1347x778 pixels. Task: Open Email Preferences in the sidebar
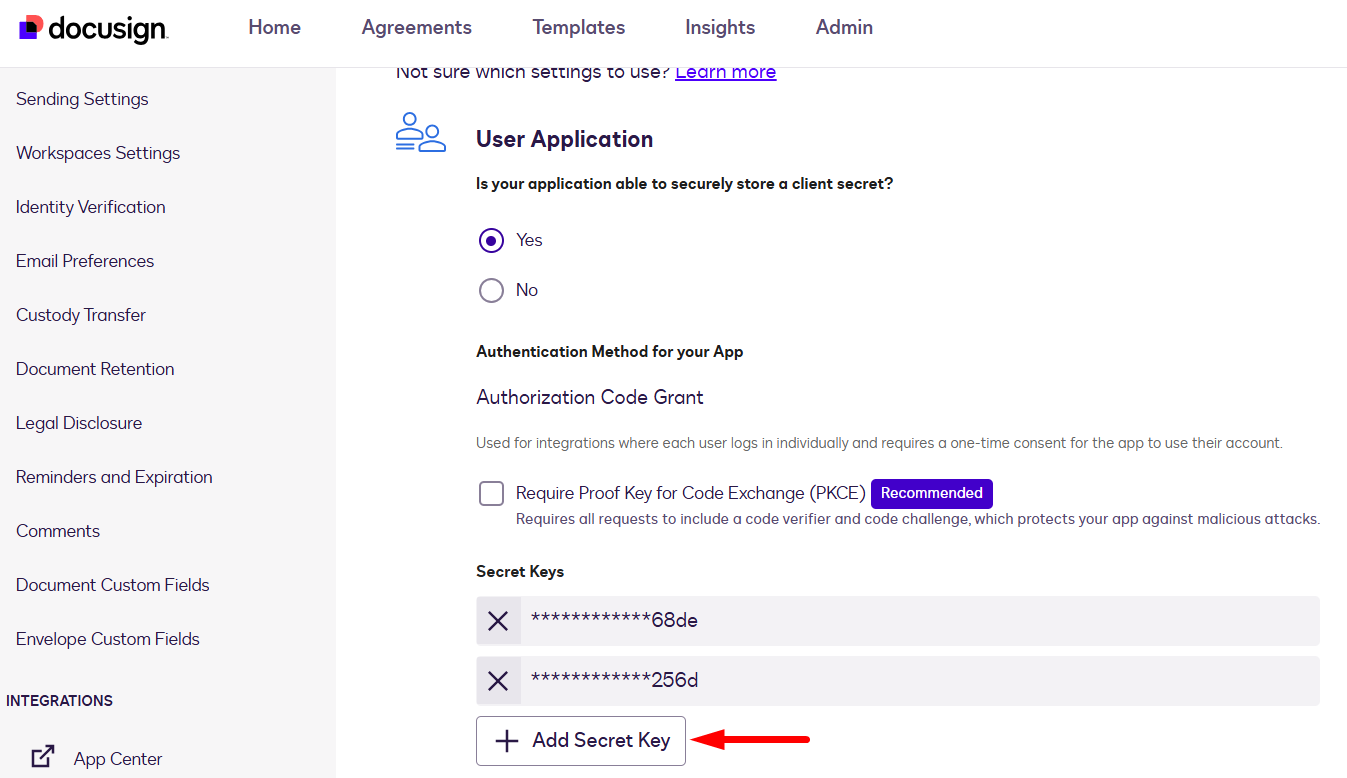click(85, 261)
